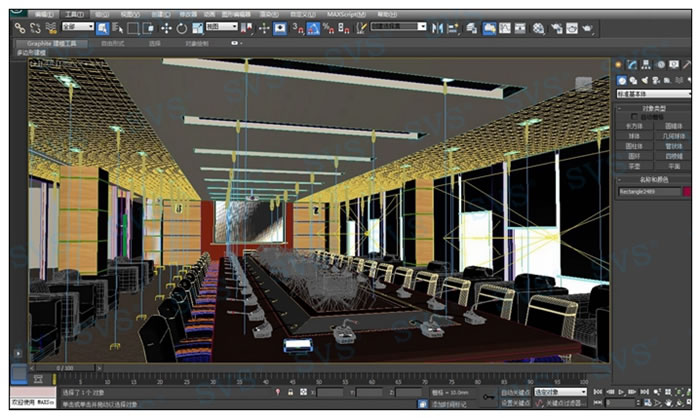The width and height of the screenshot is (700, 418).
Task: Switch to the Modify command panel tab
Action: pos(632,65)
